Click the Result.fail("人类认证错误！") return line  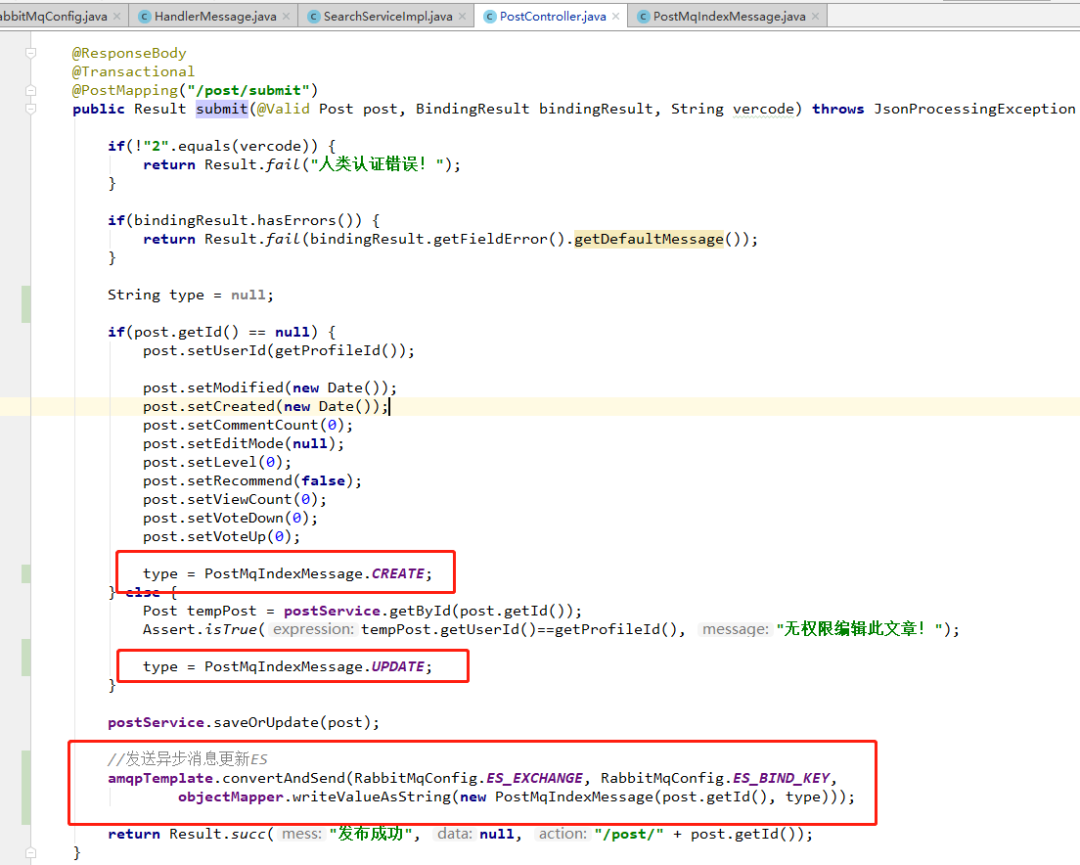tap(302, 165)
